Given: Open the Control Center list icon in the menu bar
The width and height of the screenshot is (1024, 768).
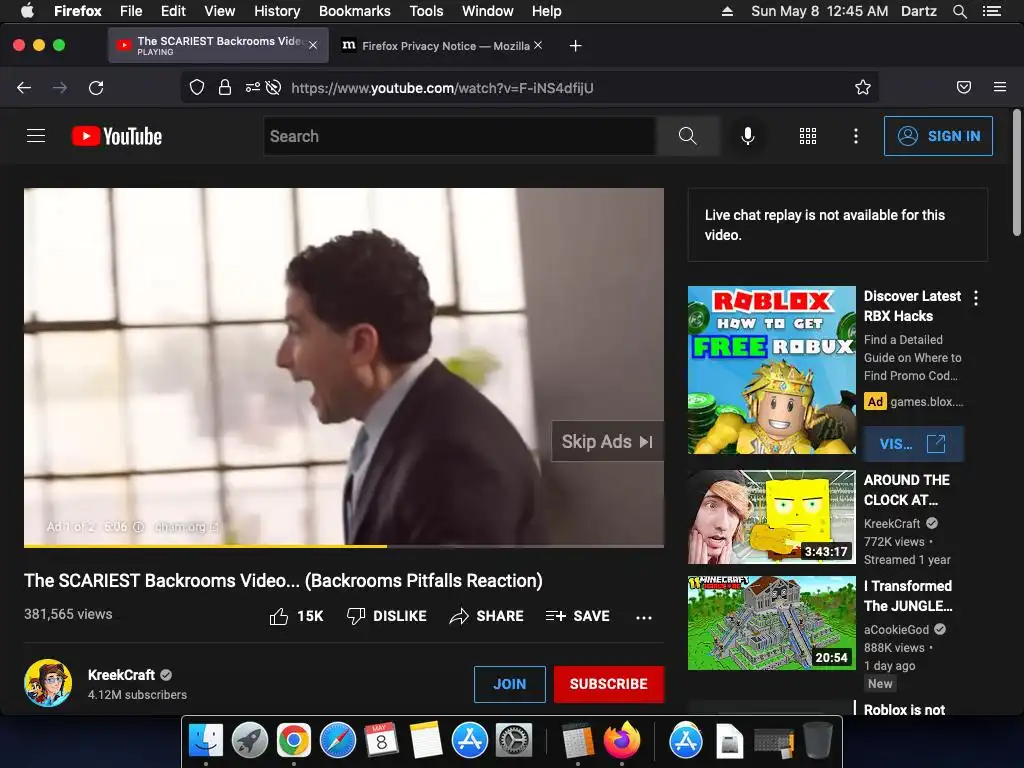Looking at the screenshot, I should click(992, 11).
